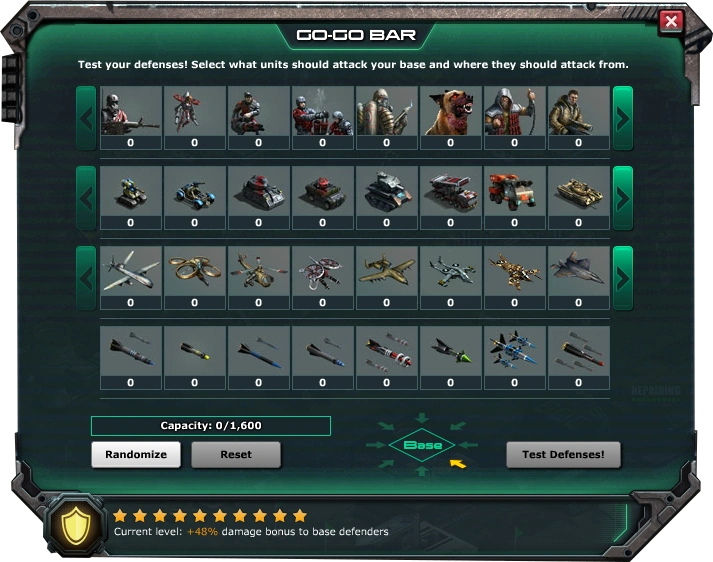Image resolution: width=713 pixels, height=562 pixels.
Task: Choose the red missile launcher truck
Action: point(451,197)
